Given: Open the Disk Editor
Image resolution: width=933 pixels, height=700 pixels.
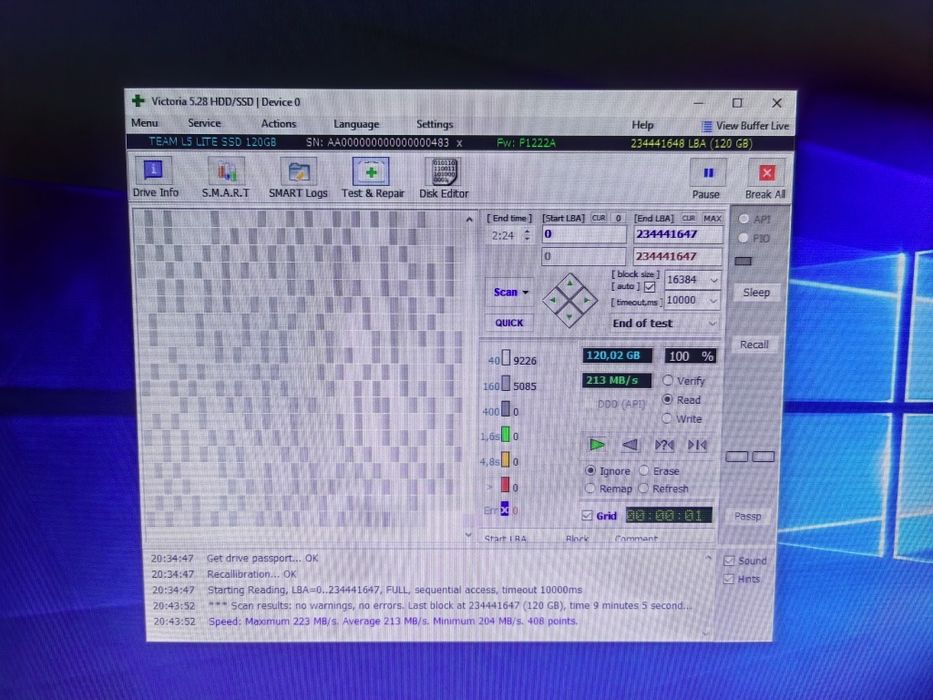Looking at the screenshot, I should click(x=443, y=179).
